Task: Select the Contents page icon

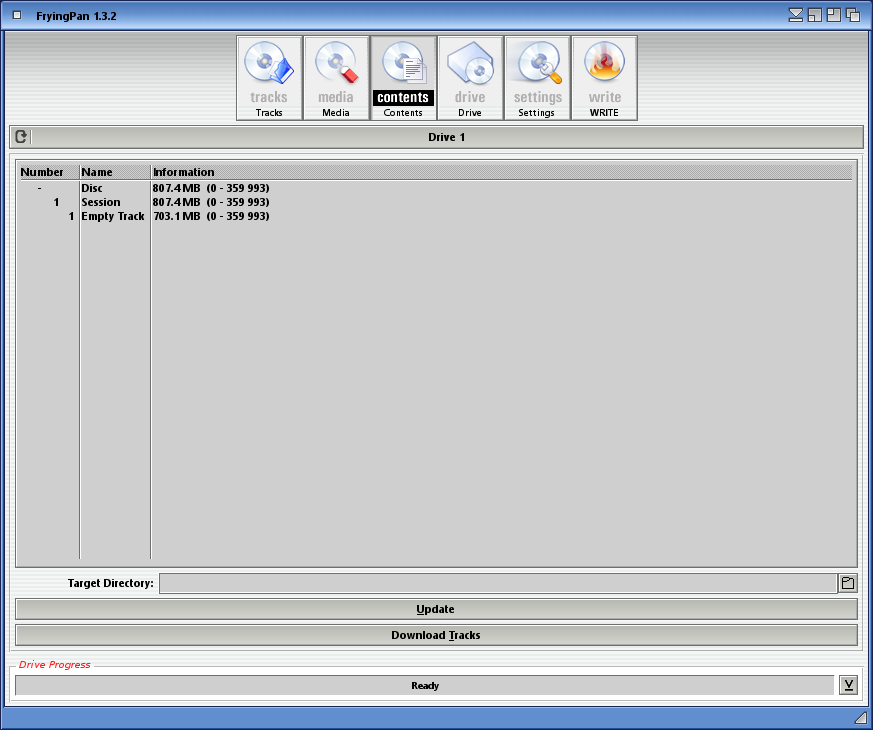Action: (x=403, y=77)
